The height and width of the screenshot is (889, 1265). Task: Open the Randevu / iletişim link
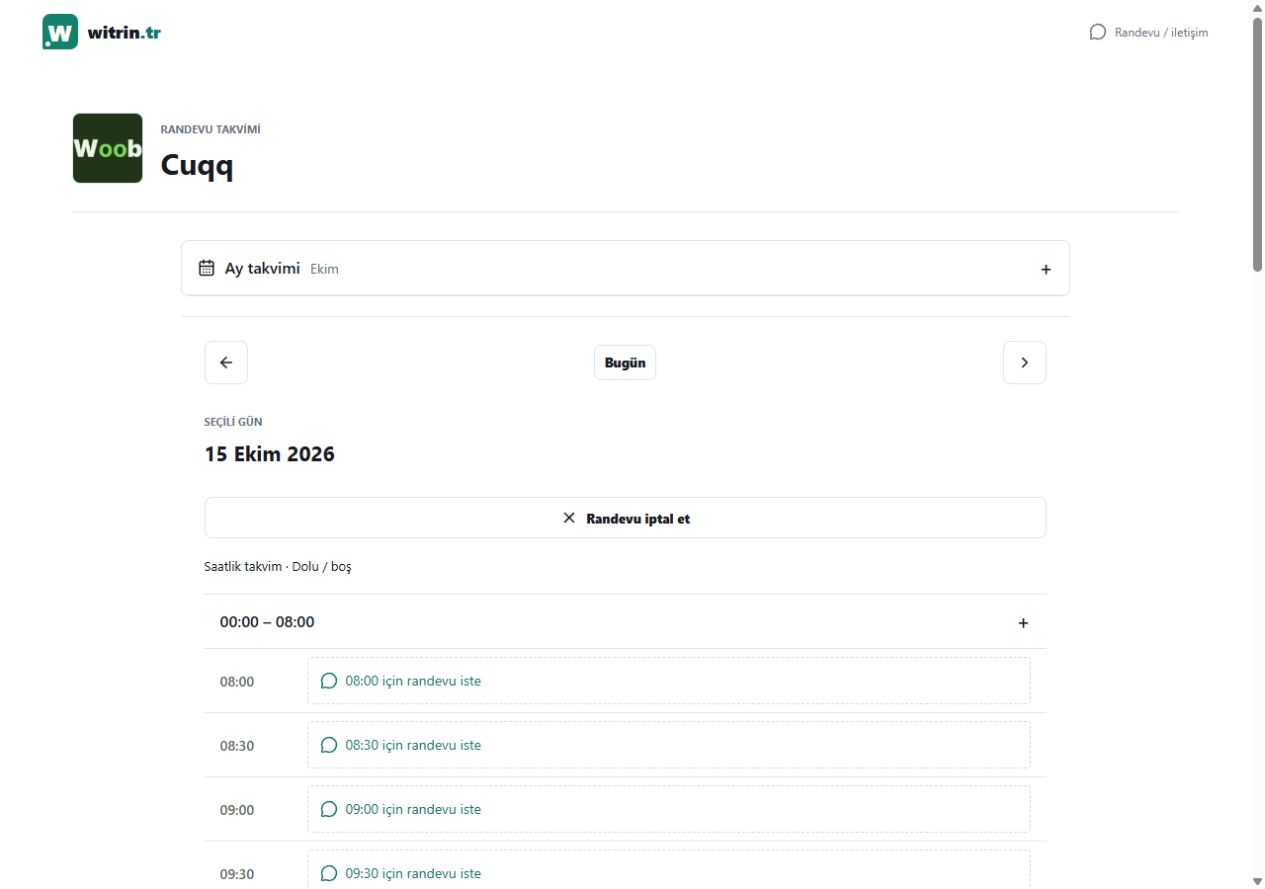pos(1149,32)
